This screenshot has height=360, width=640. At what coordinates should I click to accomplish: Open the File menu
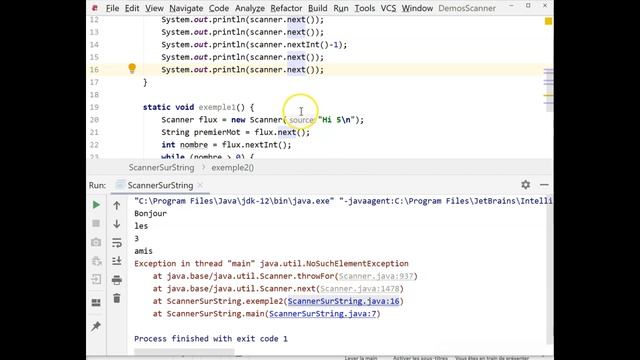(x=112, y=8)
